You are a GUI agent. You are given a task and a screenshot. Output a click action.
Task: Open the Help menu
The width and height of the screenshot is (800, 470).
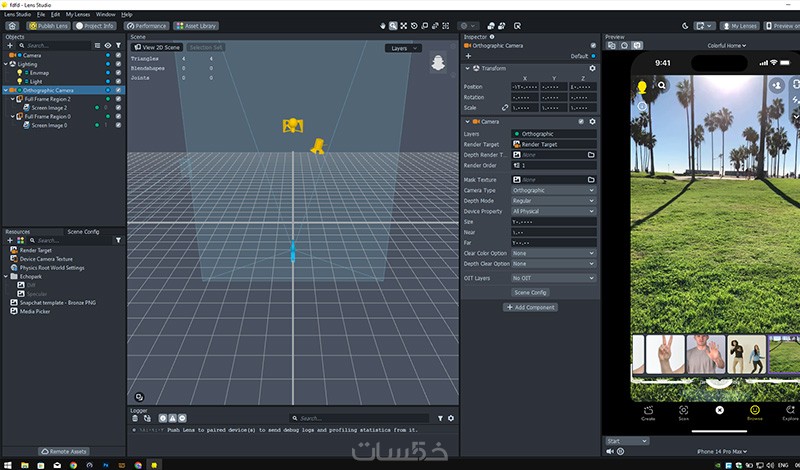click(127, 15)
